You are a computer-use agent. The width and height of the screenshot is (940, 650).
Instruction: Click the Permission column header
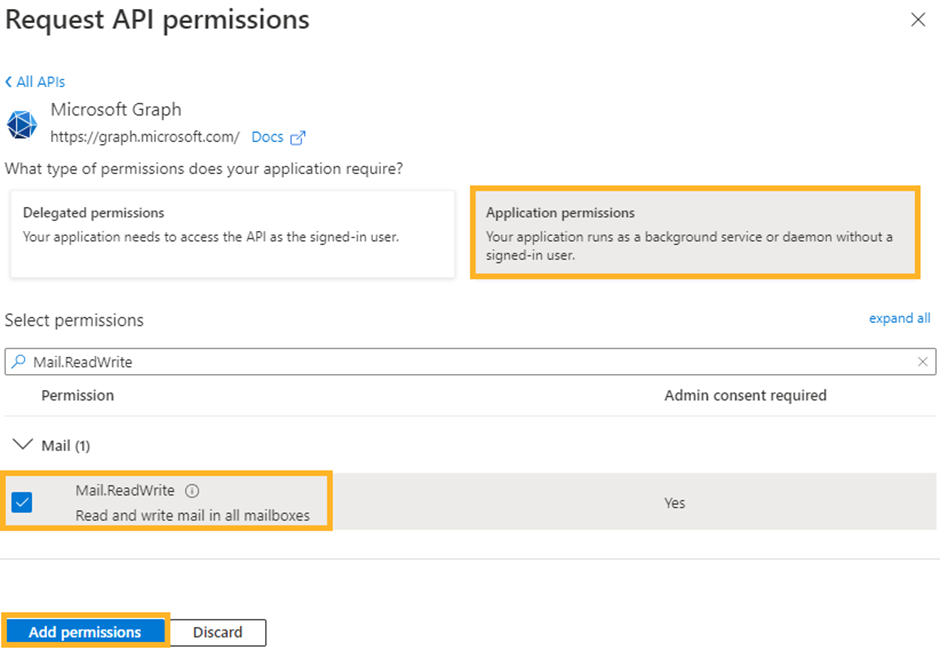pyautogui.click(x=78, y=395)
